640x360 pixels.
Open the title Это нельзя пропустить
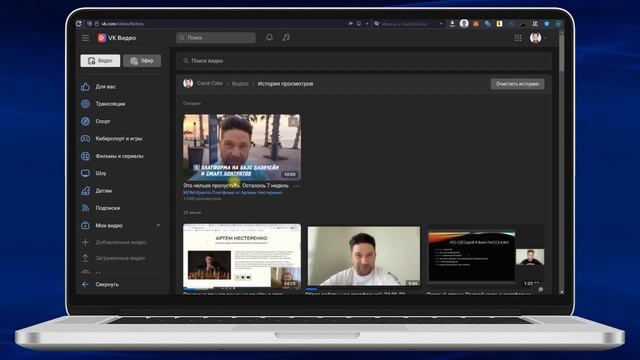pos(236,186)
